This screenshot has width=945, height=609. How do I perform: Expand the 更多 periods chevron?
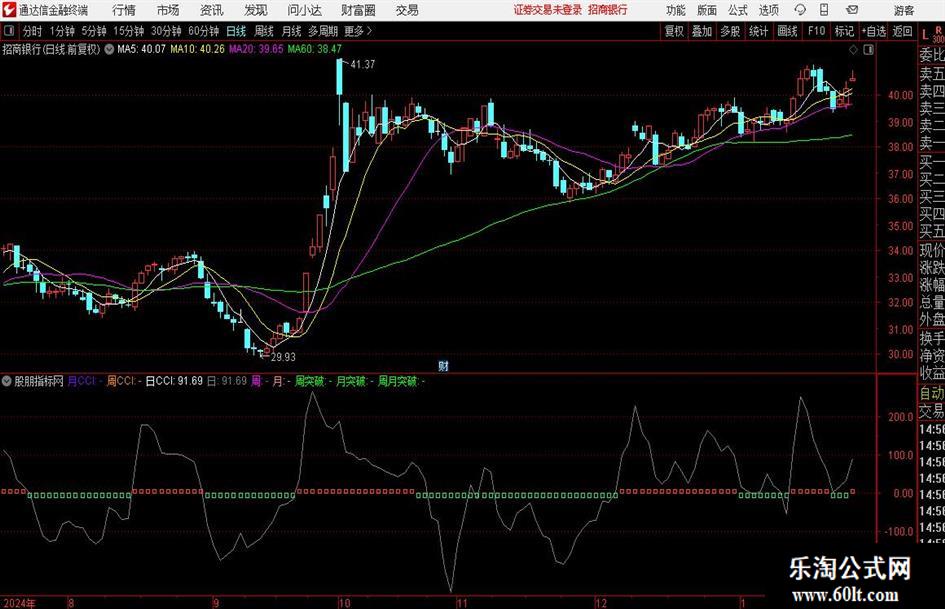click(359, 31)
